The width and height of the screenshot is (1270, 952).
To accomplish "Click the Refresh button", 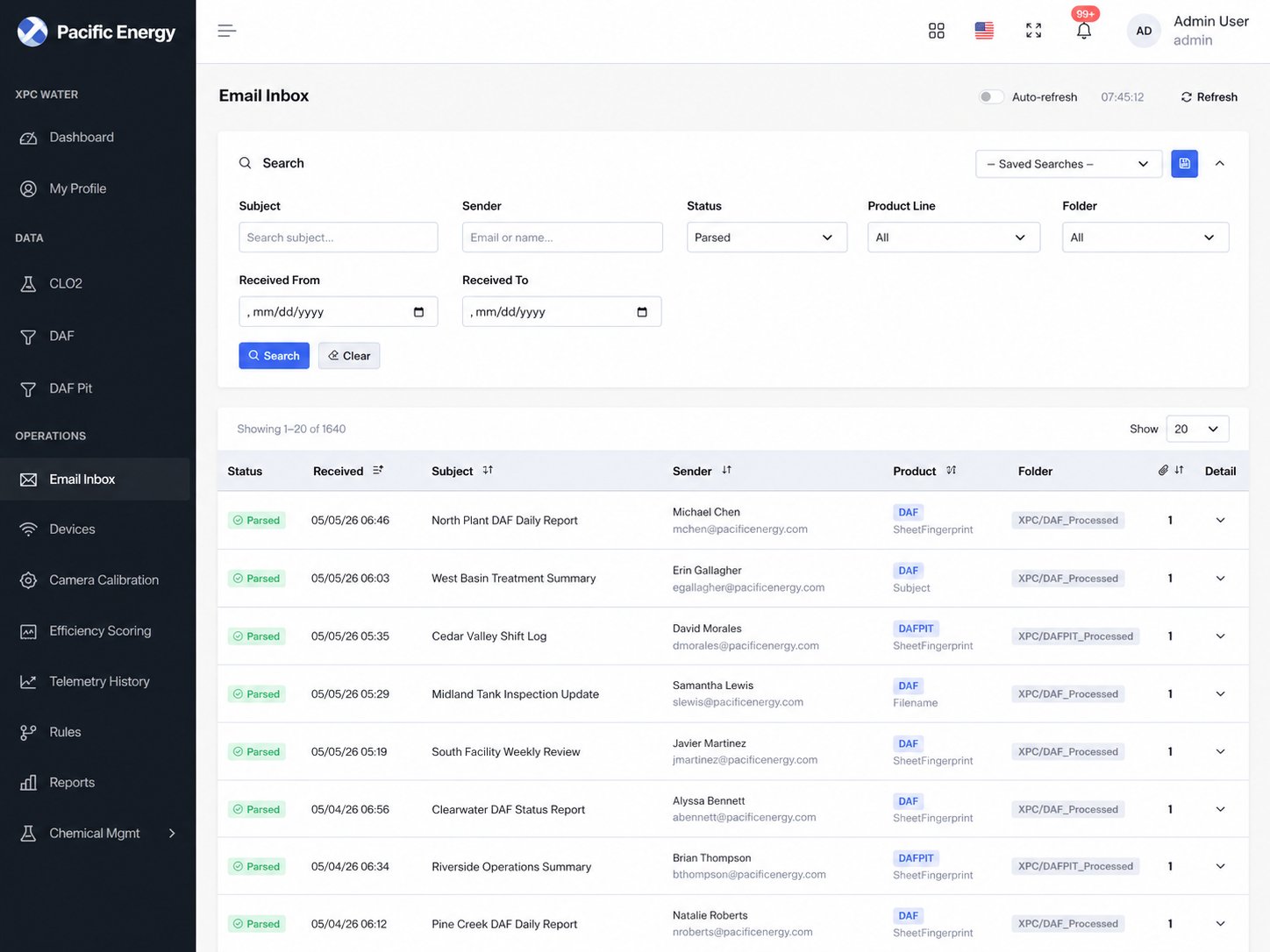I will coord(1209,97).
